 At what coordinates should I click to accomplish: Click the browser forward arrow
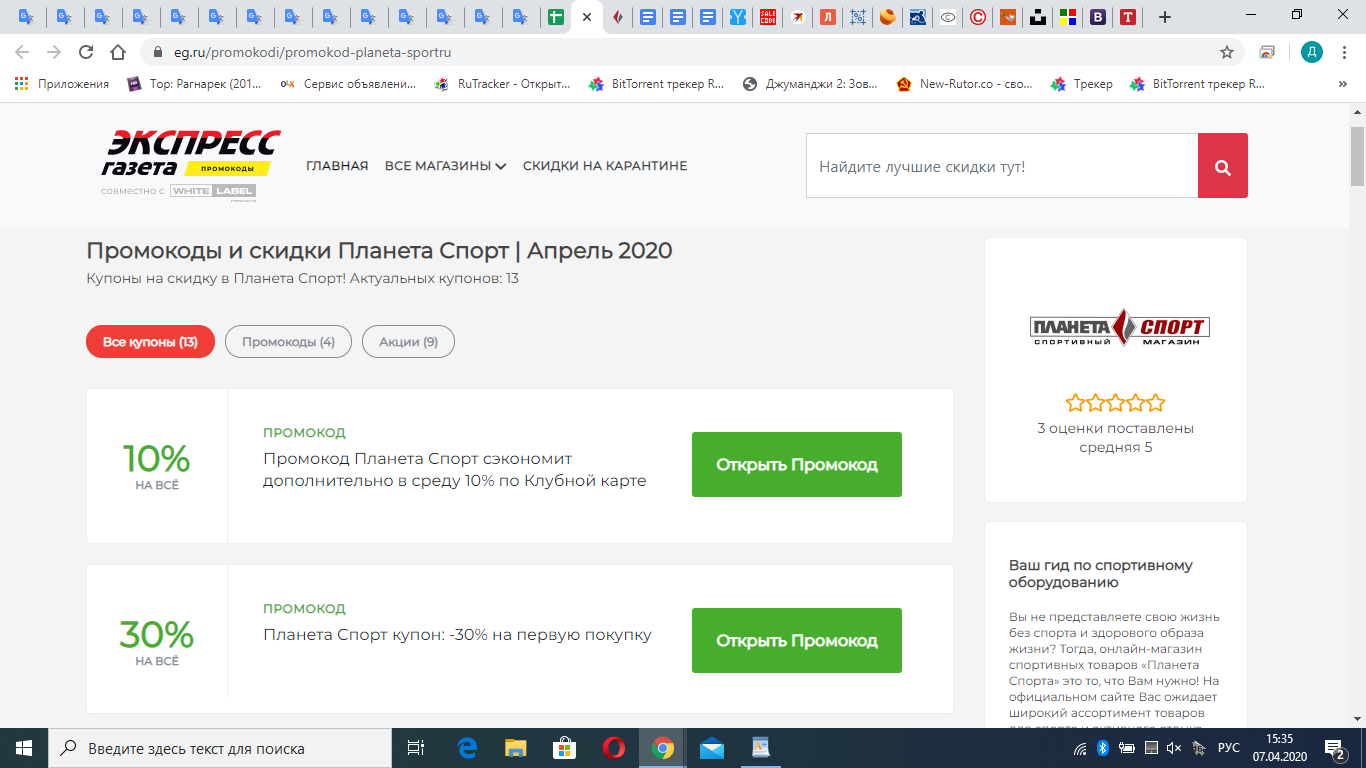tap(54, 52)
